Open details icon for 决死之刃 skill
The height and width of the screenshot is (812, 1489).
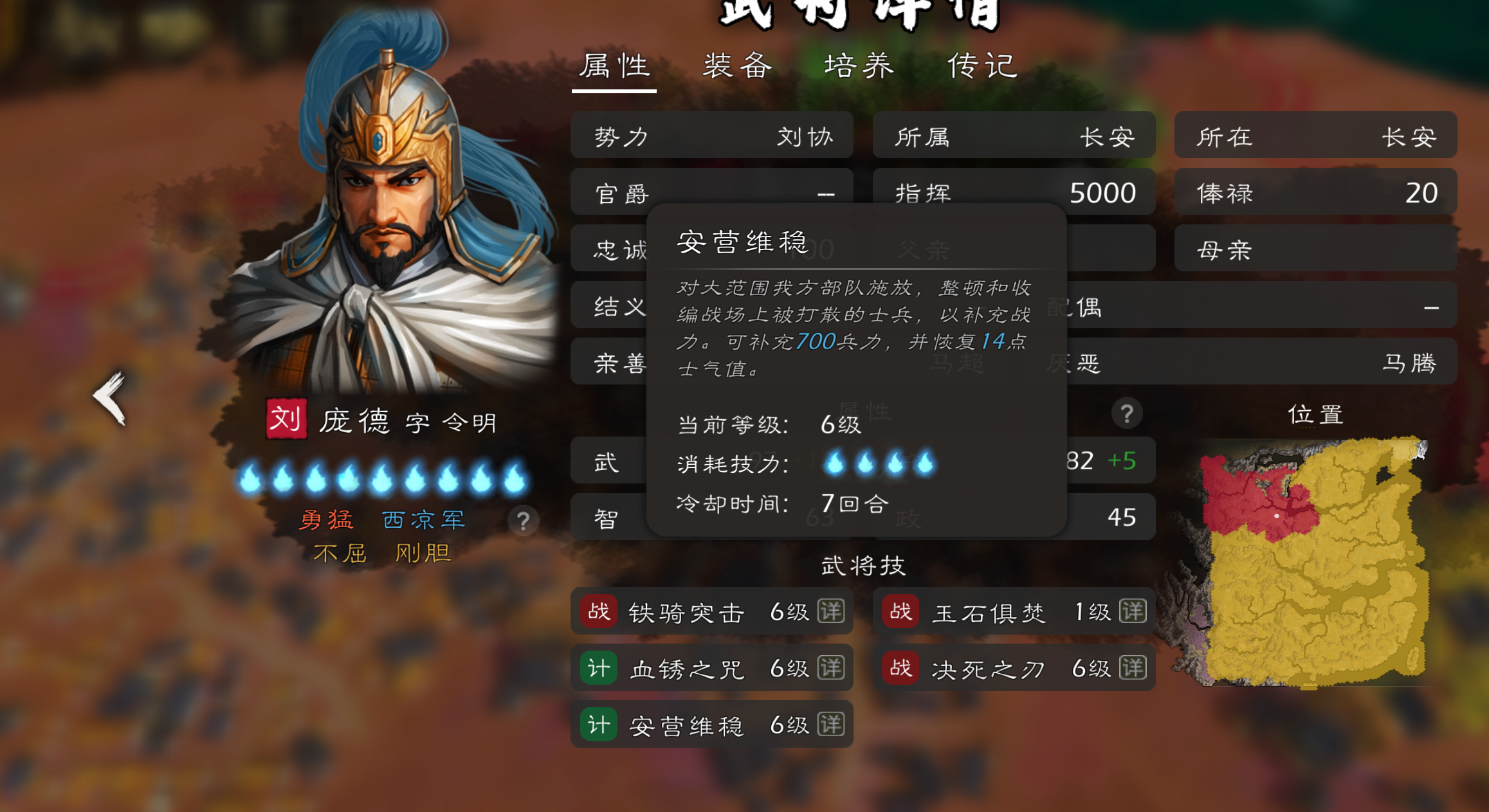[x=1133, y=668]
